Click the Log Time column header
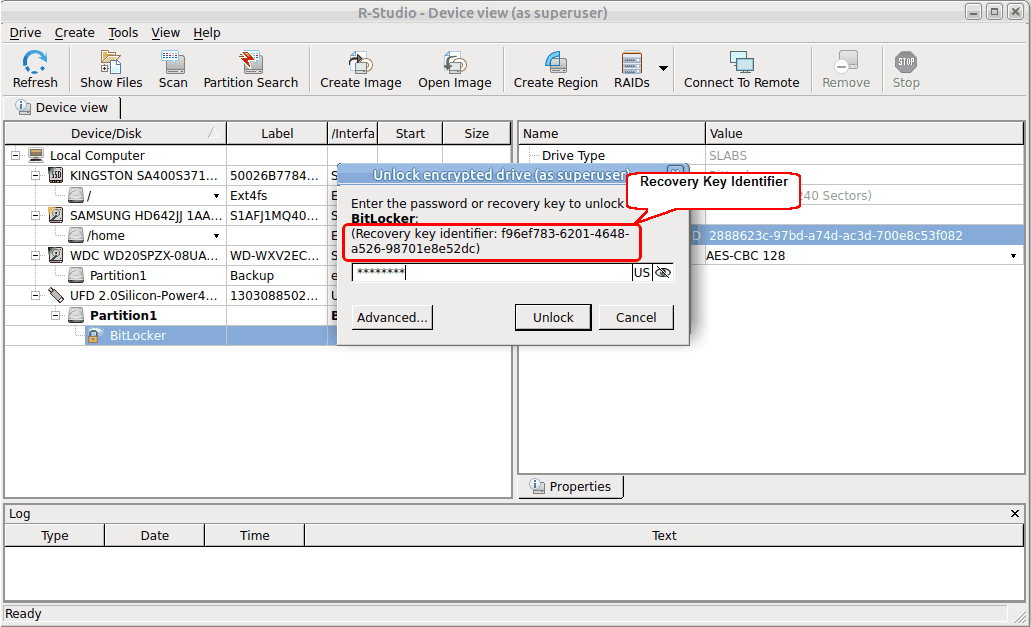The height and width of the screenshot is (627, 1031). (254, 536)
